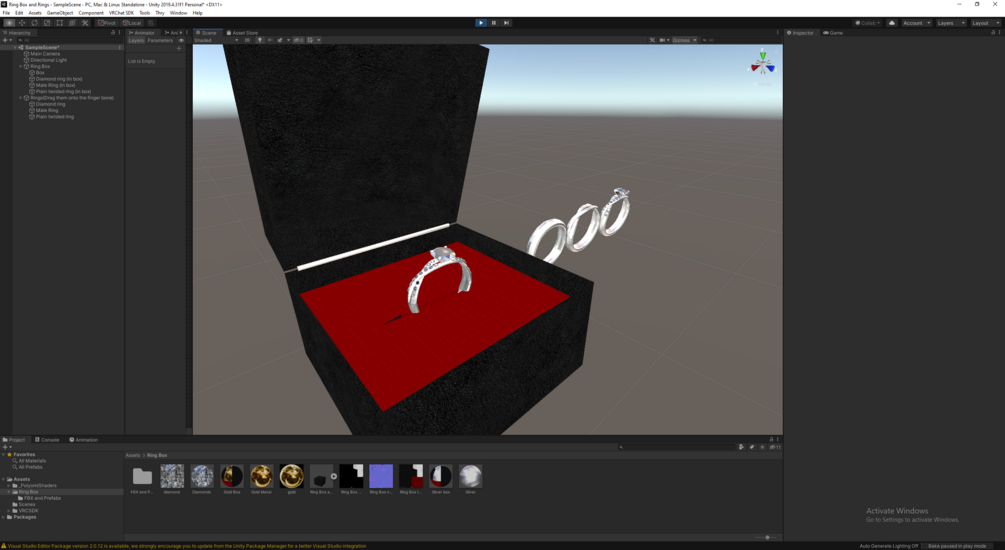
Task: Open the File menu
Action: pyautogui.click(x=6, y=13)
